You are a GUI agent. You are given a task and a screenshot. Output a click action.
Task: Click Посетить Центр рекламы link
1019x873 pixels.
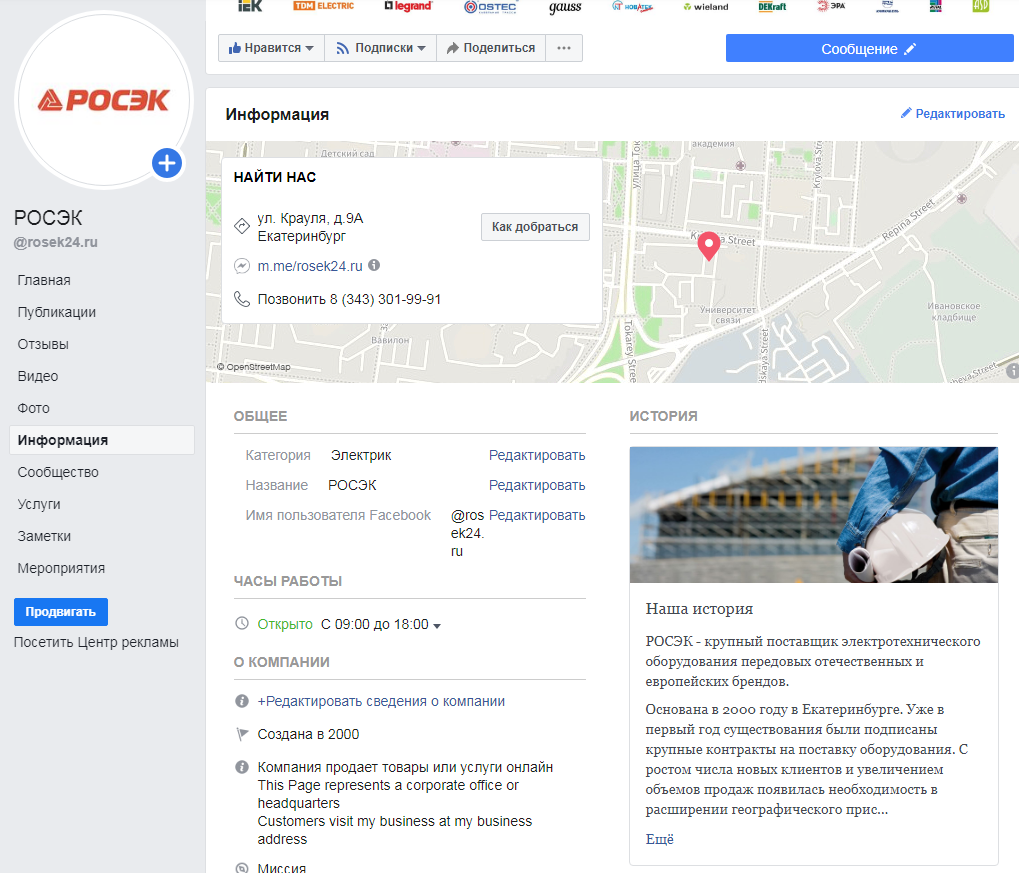pyautogui.click(x=96, y=642)
